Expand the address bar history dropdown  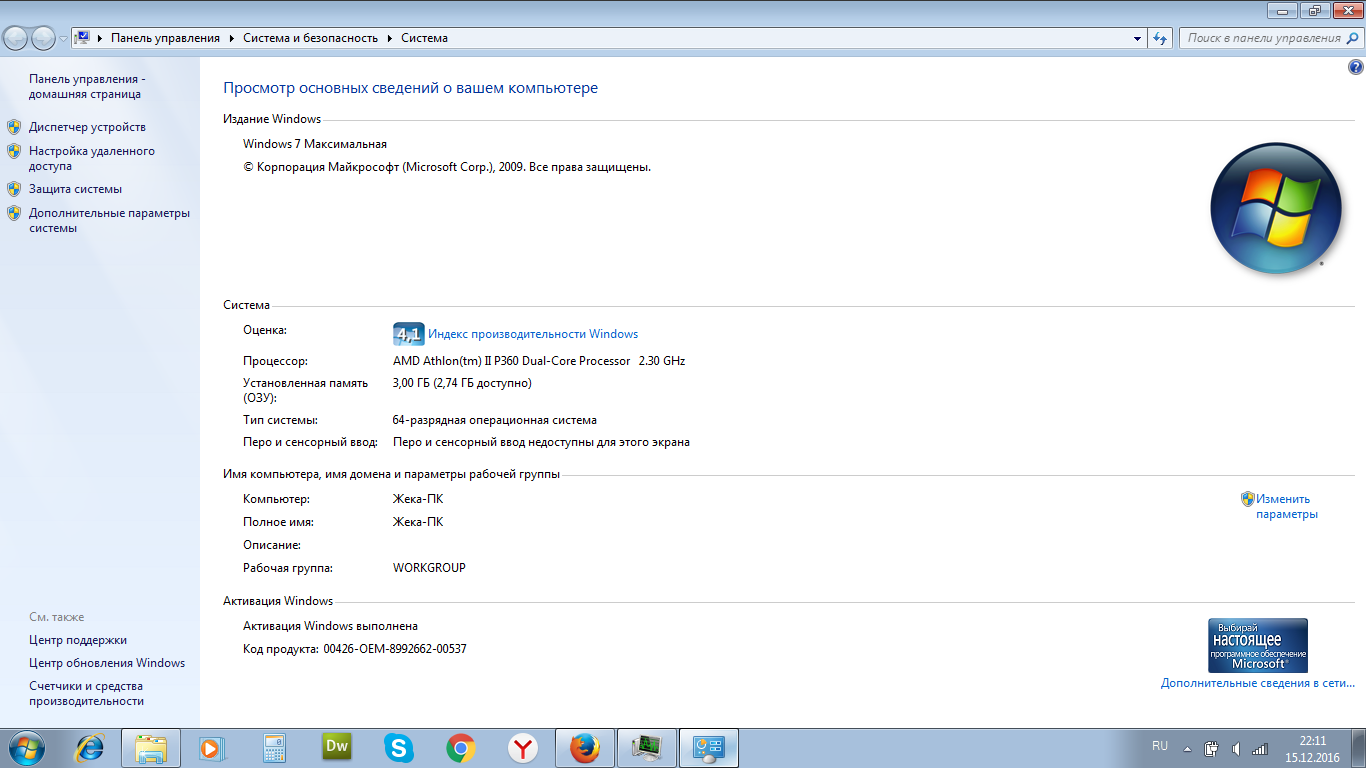[1138, 38]
